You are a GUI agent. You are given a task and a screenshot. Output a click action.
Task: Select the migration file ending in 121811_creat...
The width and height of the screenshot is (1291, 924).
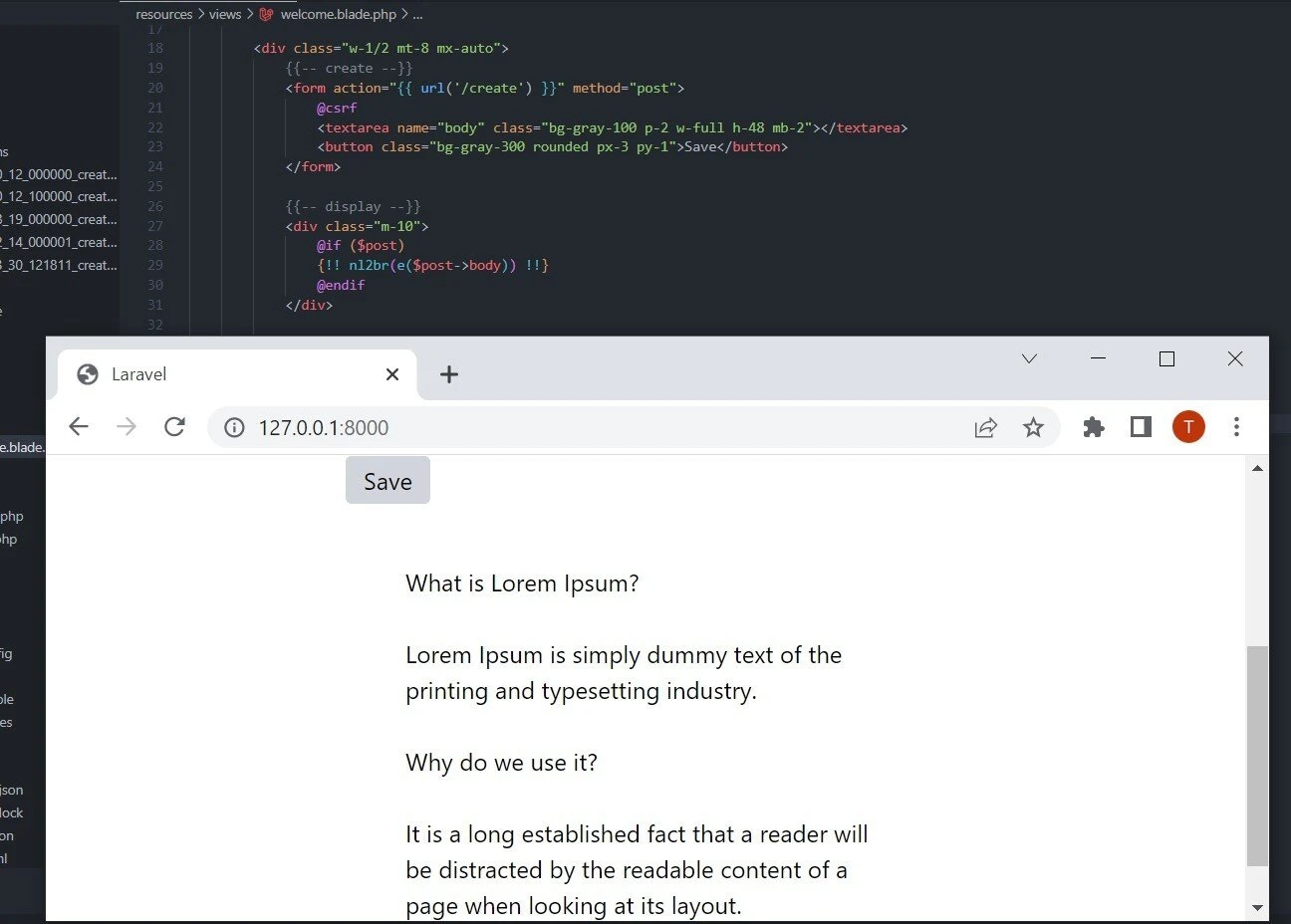[x=60, y=265]
